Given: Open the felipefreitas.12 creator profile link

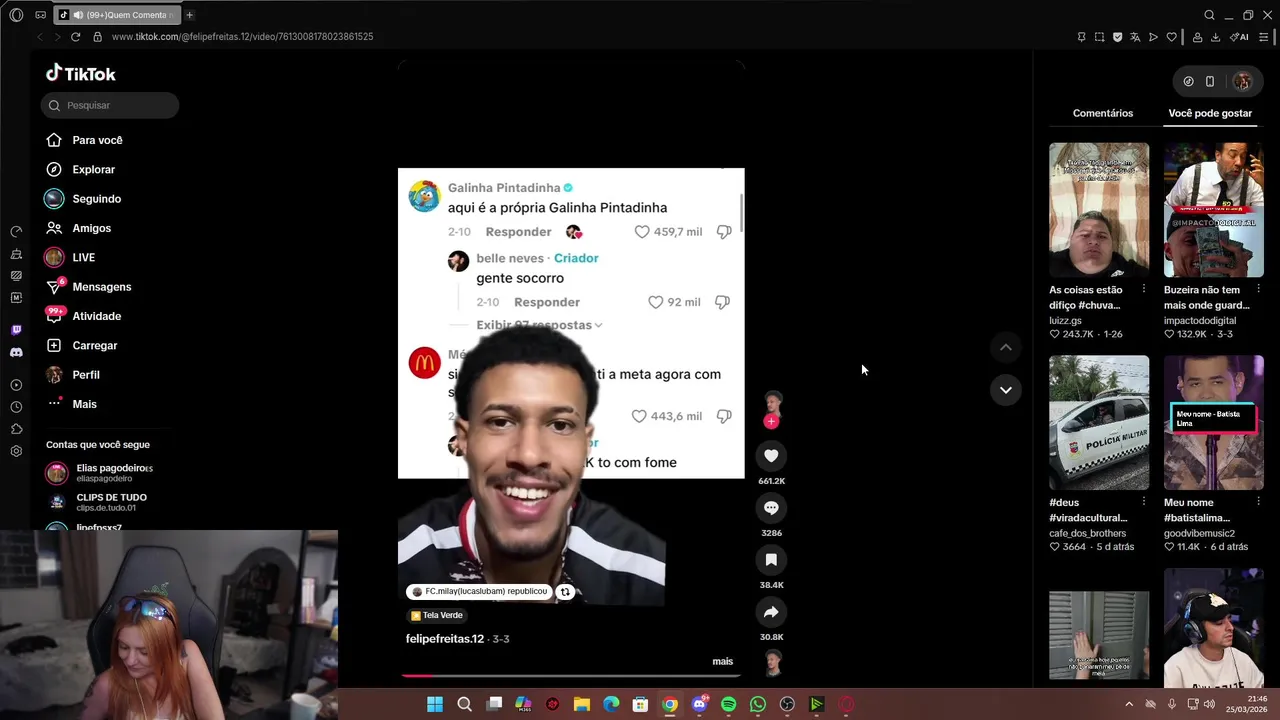Looking at the screenshot, I should (x=445, y=639).
